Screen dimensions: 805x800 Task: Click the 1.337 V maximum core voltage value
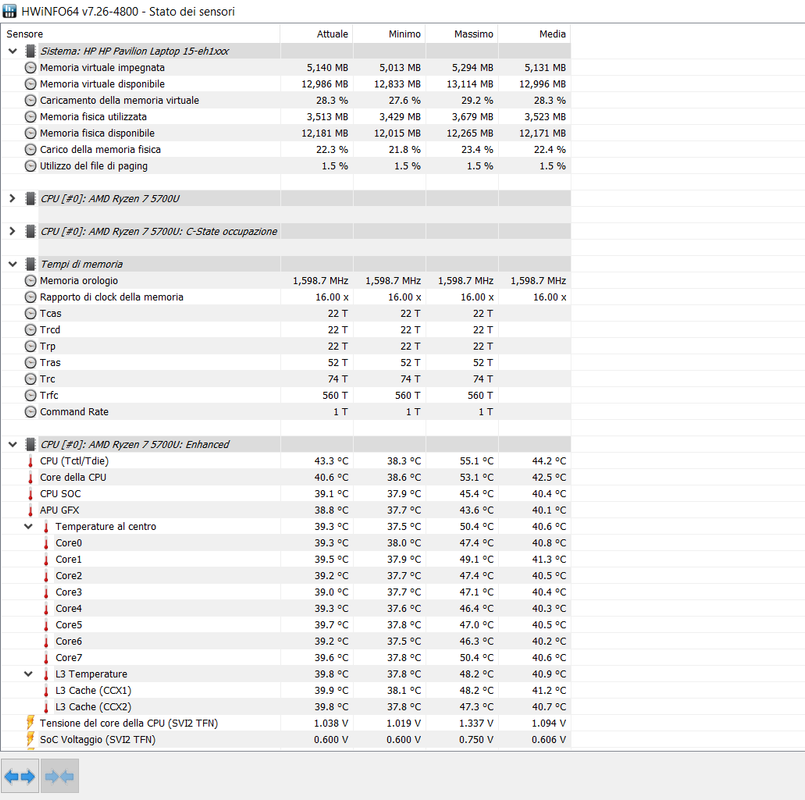[476, 723]
